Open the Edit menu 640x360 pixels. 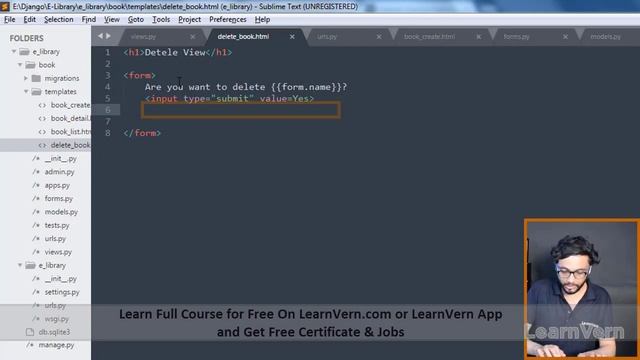pos(29,20)
